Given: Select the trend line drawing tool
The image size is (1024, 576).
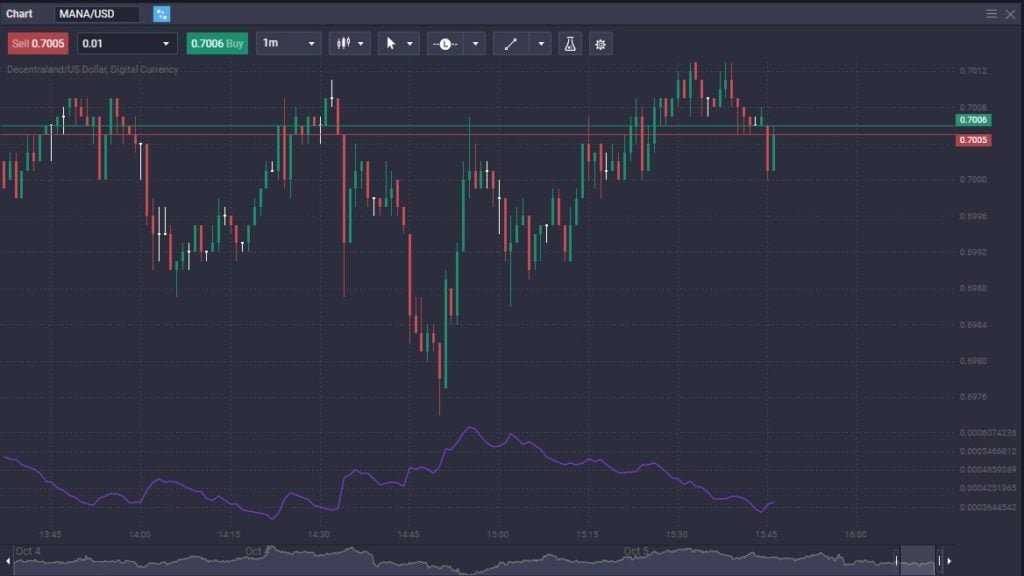Looking at the screenshot, I should [x=510, y=43].
